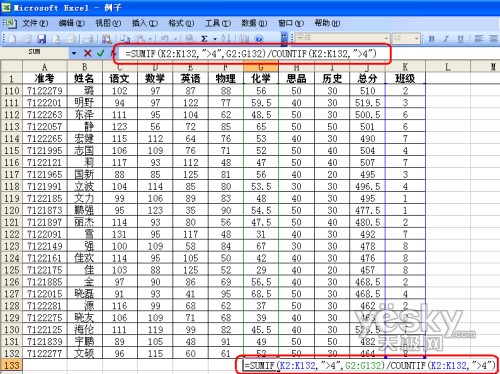500x374 pixels.
Task: Open the 插入 (Insert) menu
Action: [x=145, y=23]
